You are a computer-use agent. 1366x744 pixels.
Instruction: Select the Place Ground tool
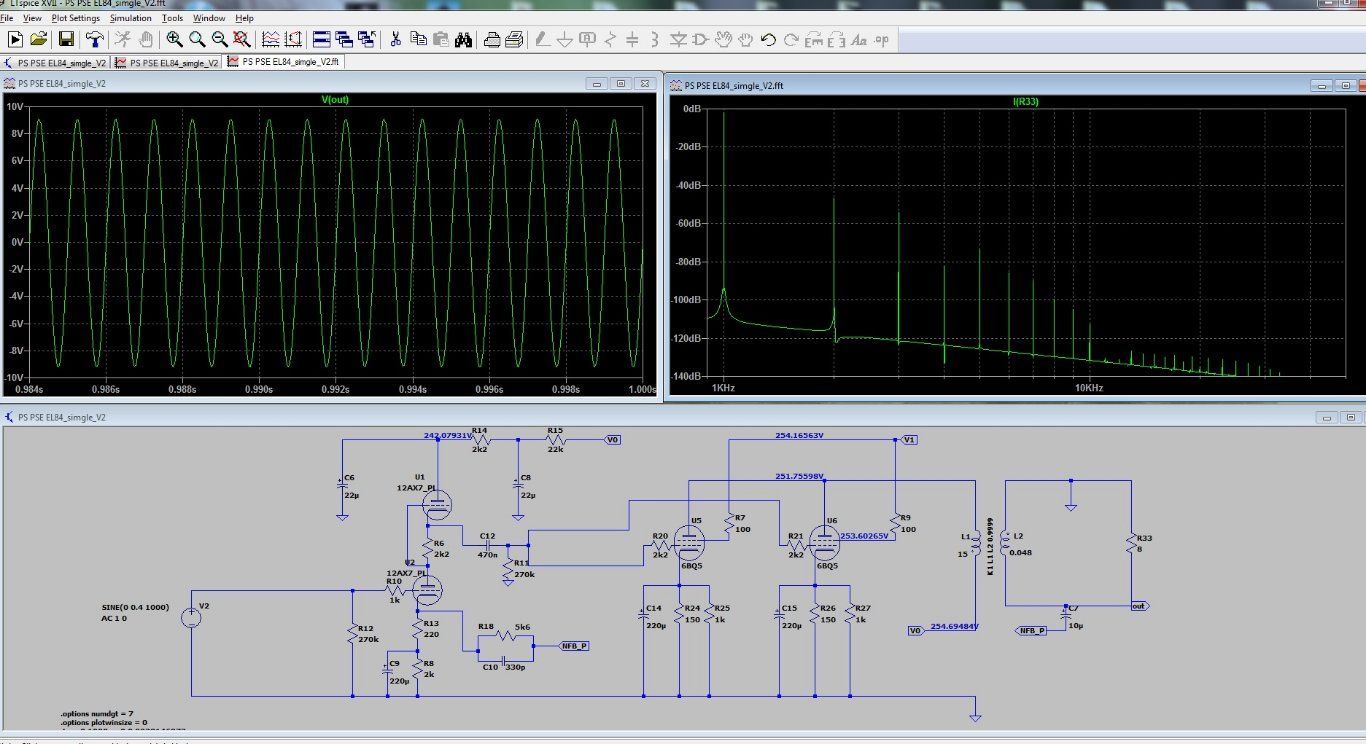click(565, 39)
